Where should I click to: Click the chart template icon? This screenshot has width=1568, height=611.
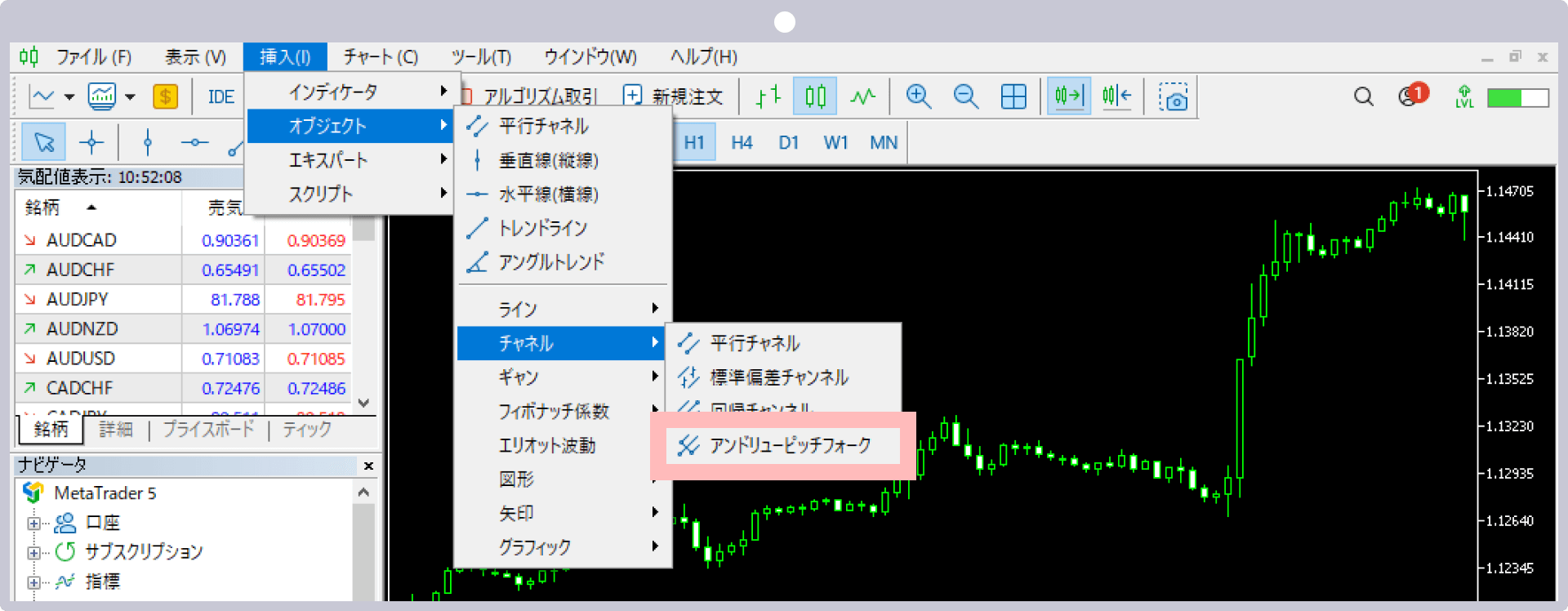tap(102, 96)
